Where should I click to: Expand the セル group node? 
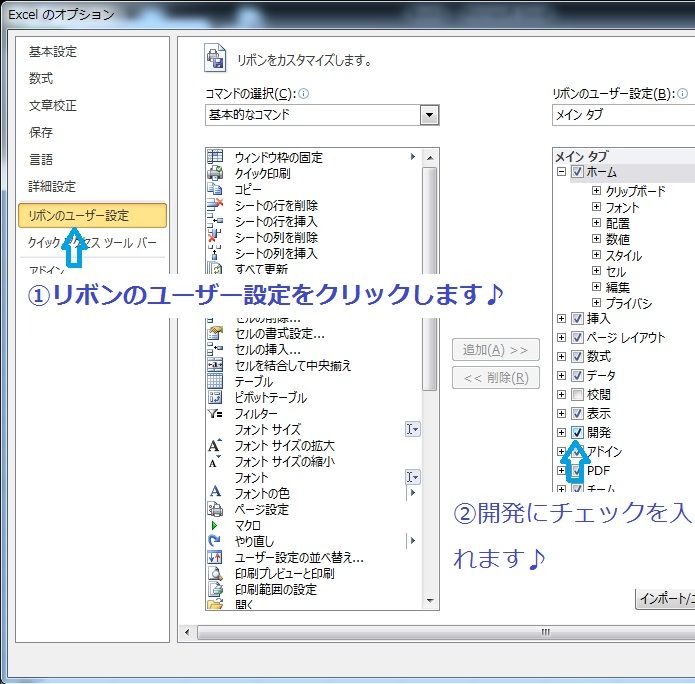click(596, 270)
